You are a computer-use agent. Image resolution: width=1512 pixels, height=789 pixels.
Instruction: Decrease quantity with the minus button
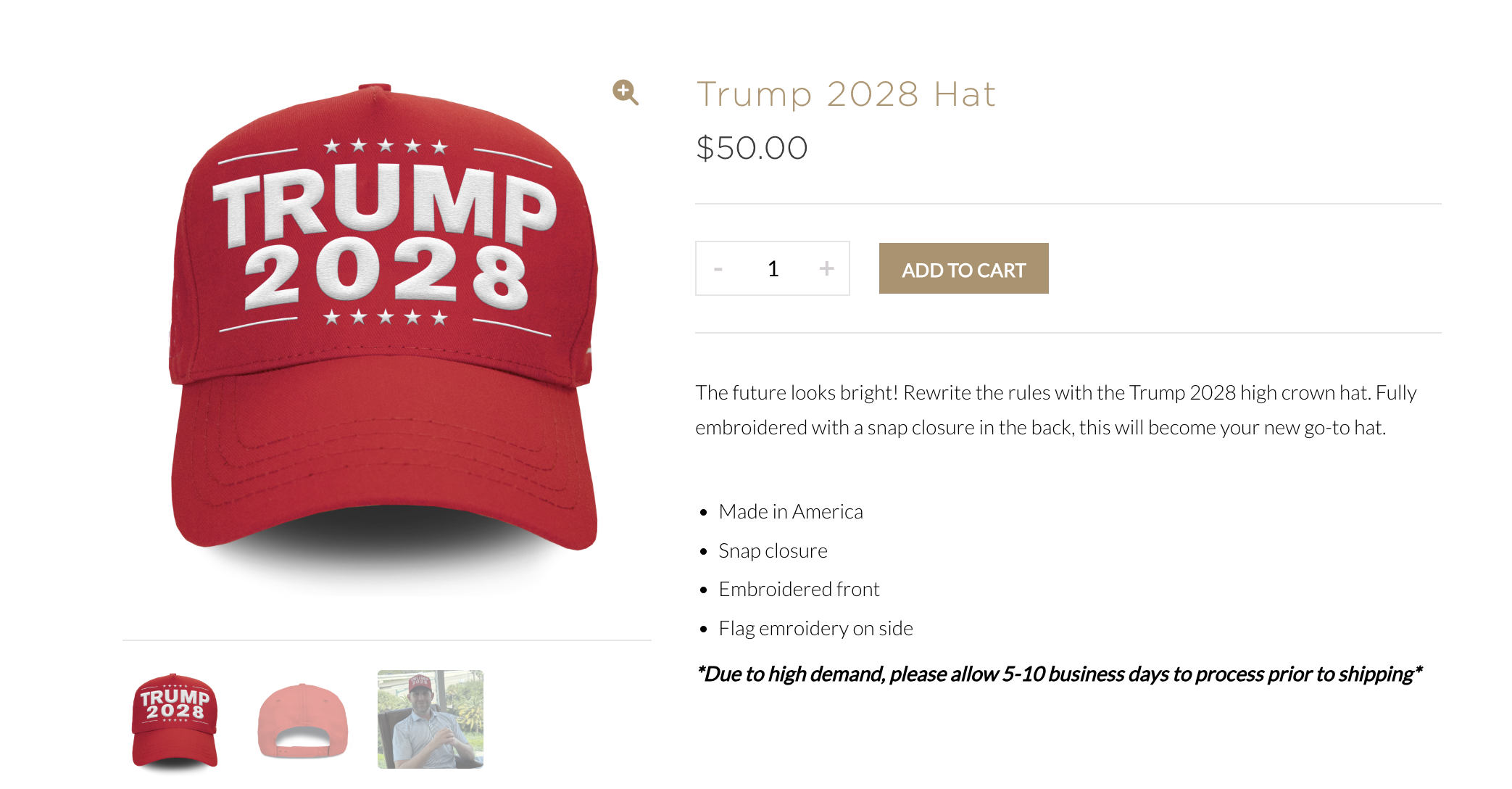(x=718, y=269)
